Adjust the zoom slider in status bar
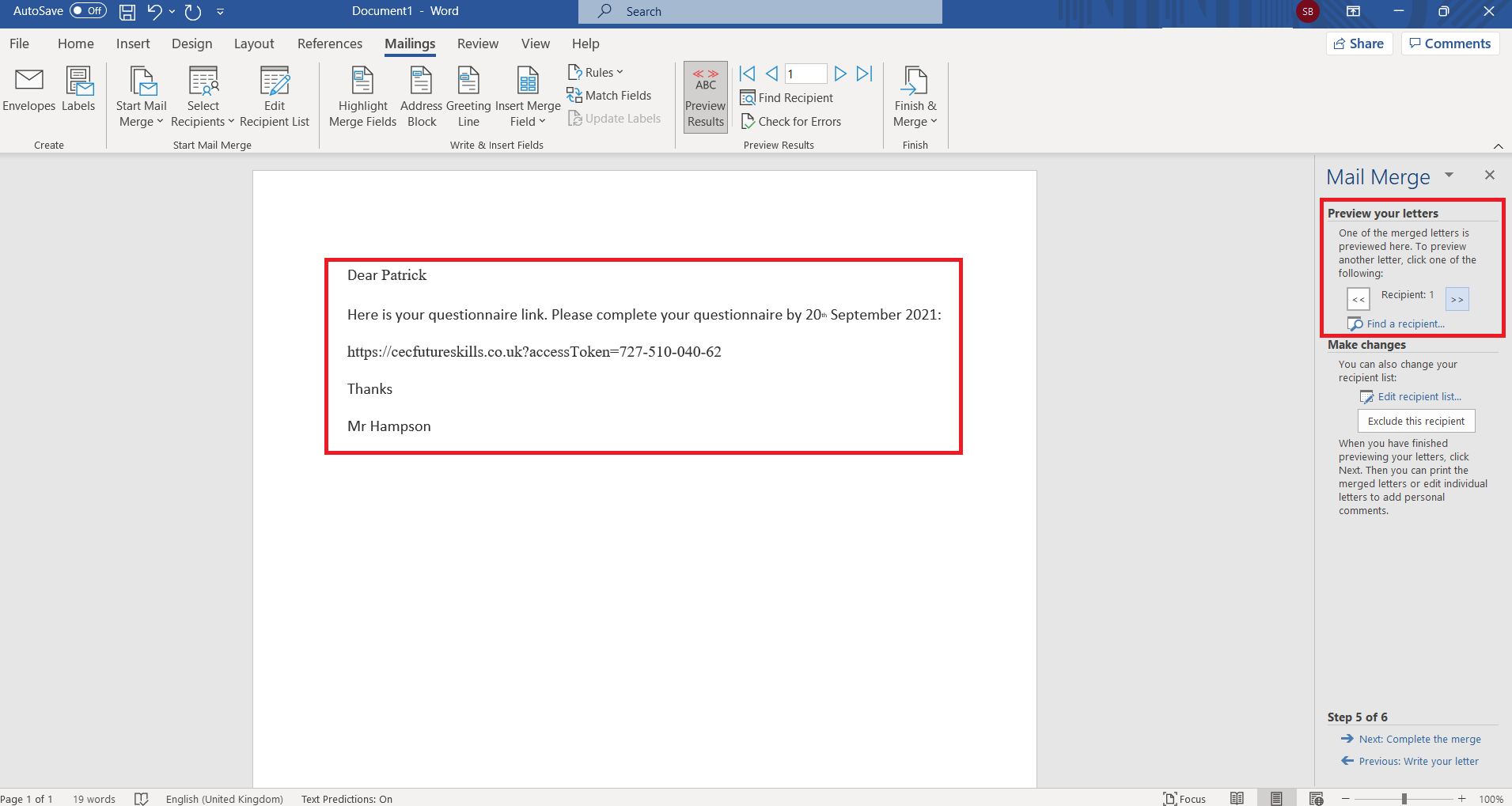The width and height of the screenshot is (1512, 806). click(1404, 799)
